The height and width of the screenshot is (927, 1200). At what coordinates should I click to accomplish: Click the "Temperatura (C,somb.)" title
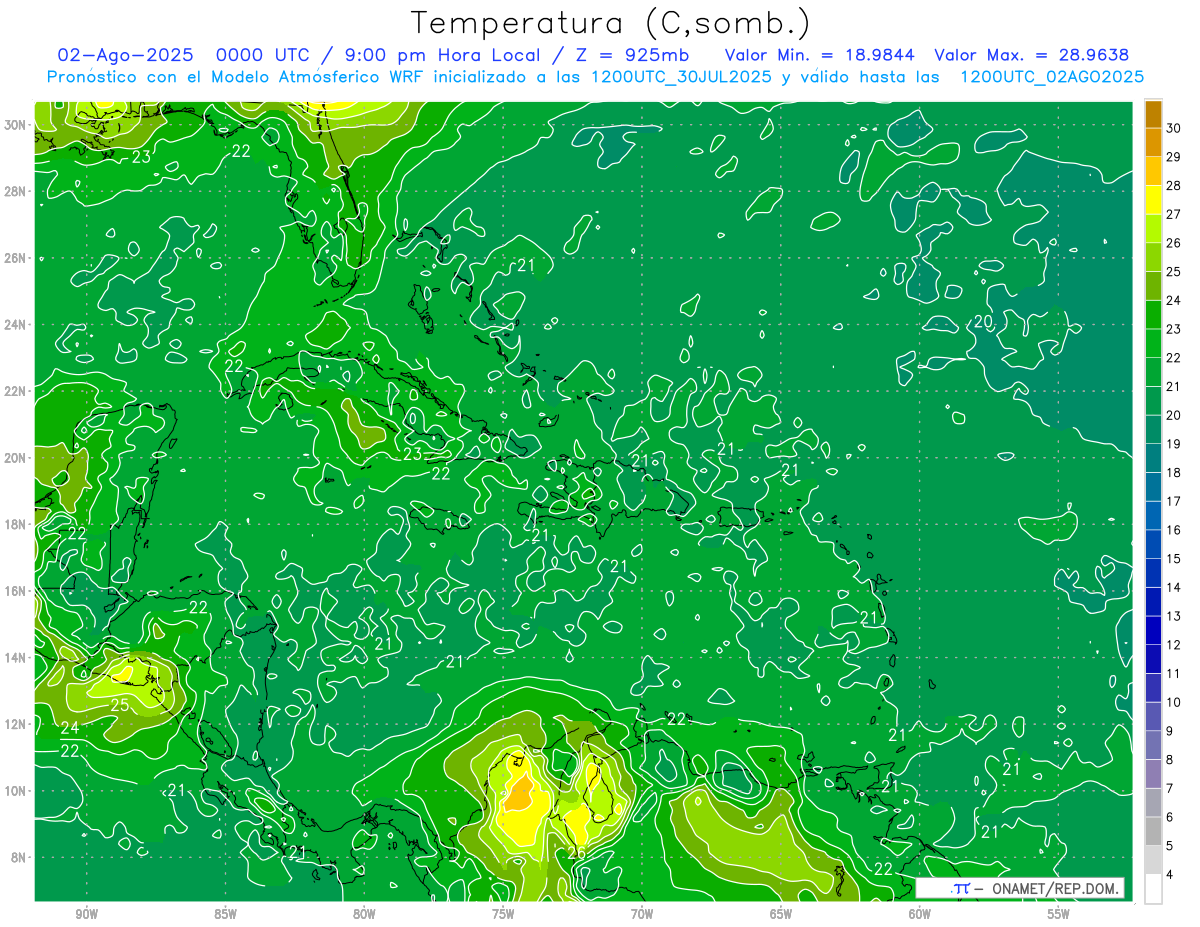611,23
